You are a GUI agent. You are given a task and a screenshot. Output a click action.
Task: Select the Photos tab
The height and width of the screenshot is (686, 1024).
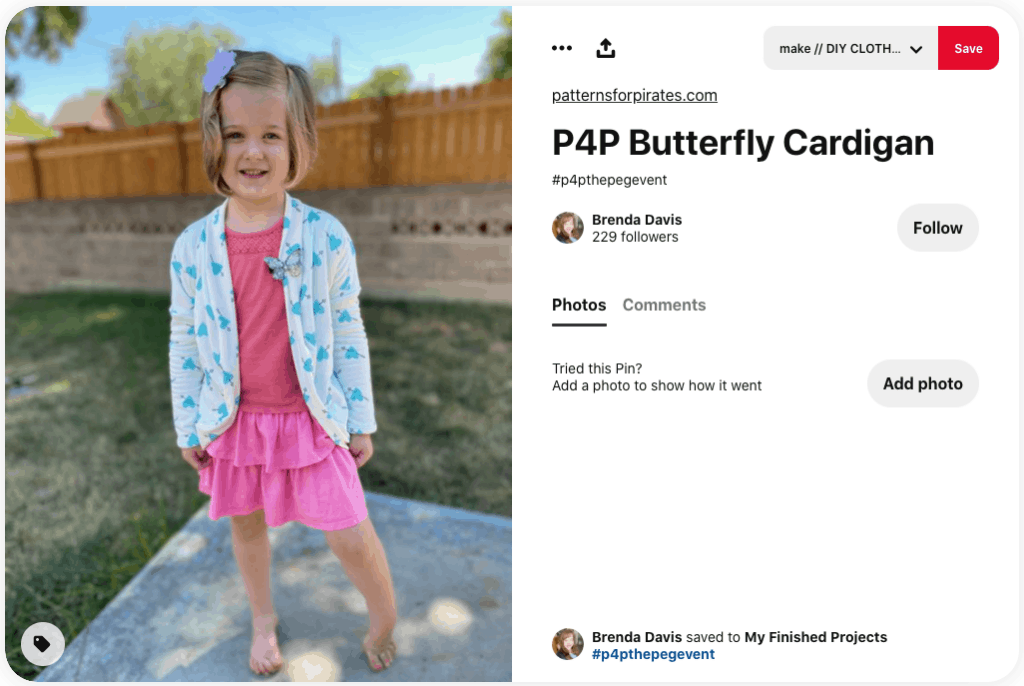coord(579,305)
